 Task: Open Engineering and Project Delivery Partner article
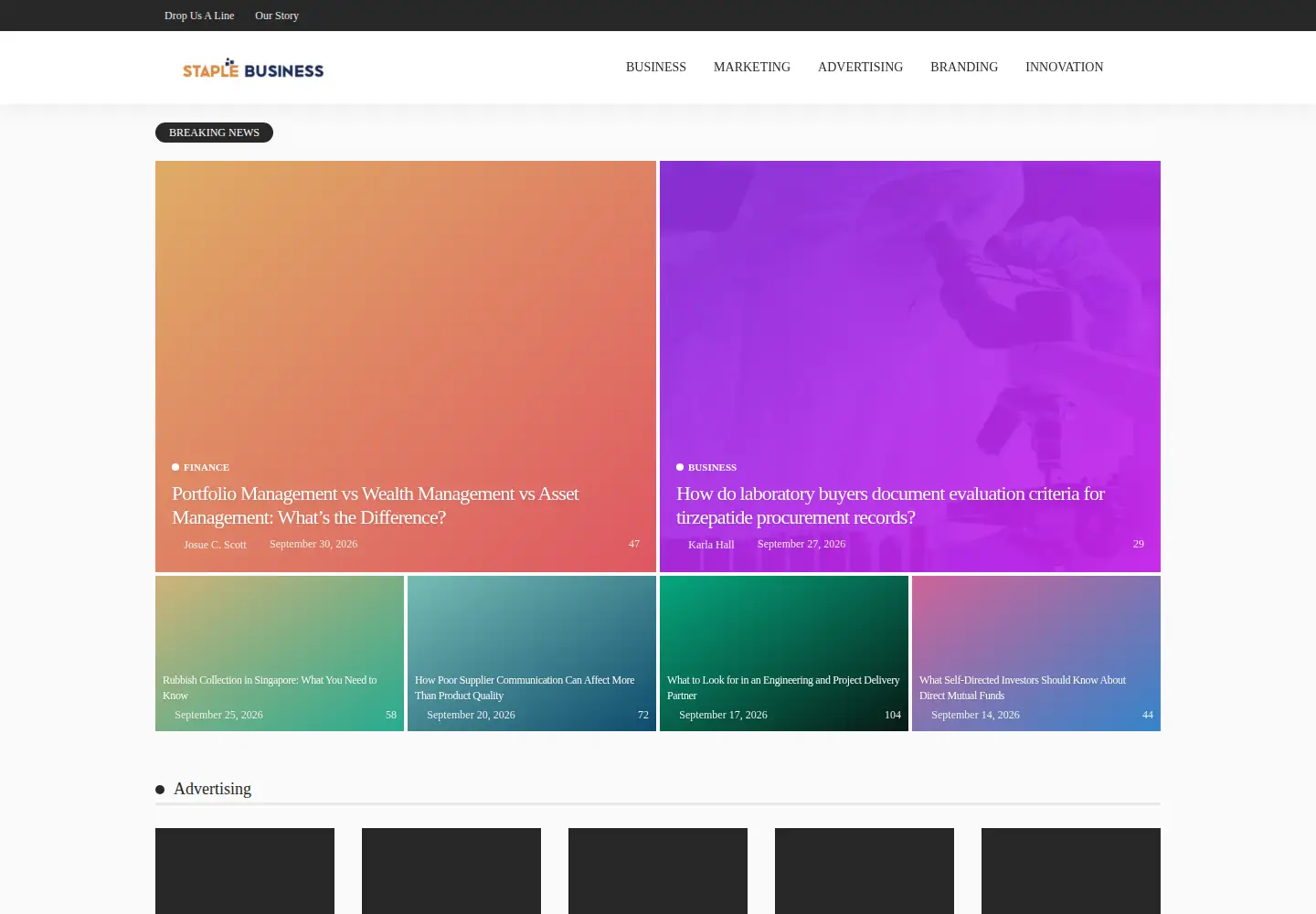coord(783,687)
